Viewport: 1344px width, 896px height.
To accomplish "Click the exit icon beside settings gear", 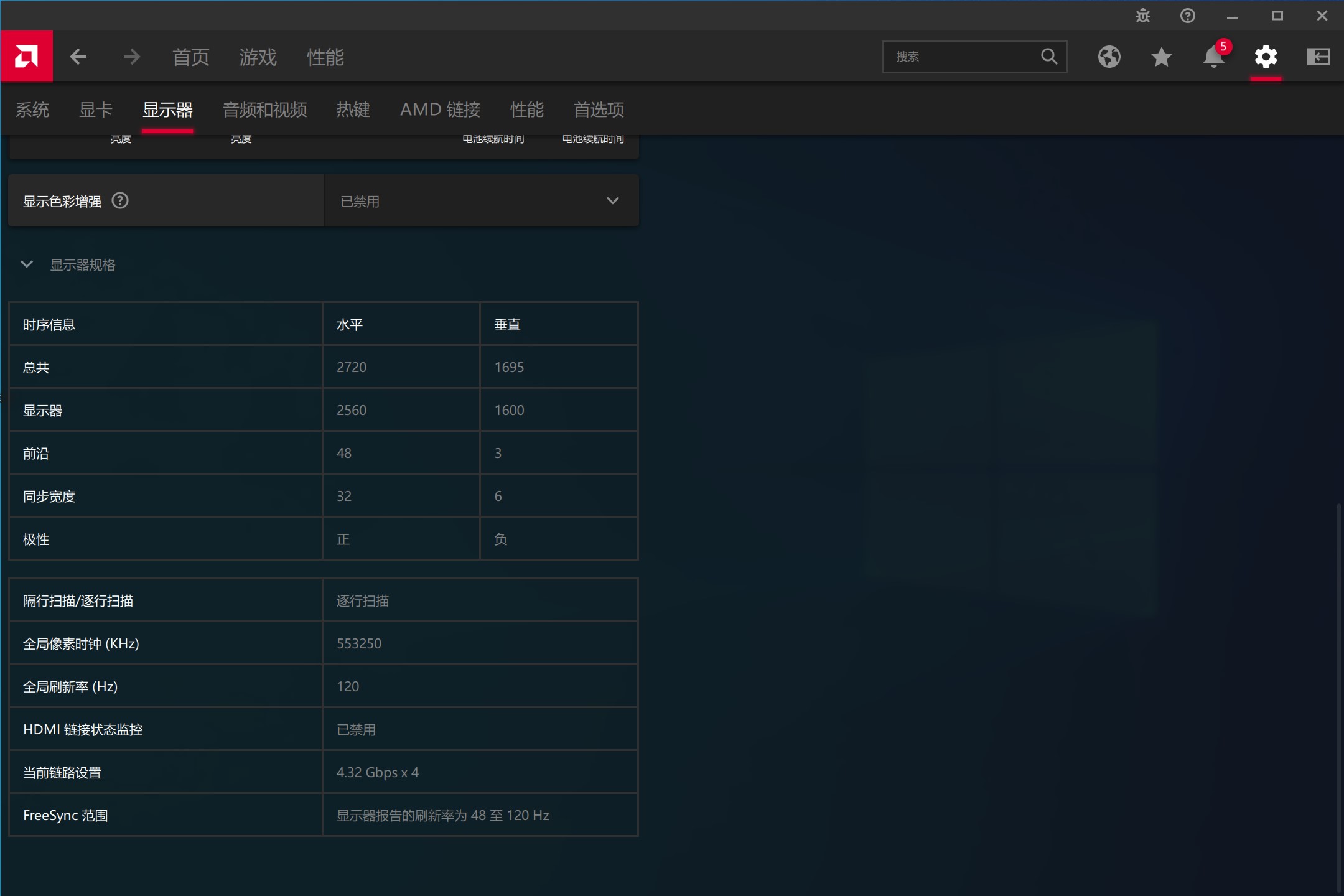I will click(1319, 57).
